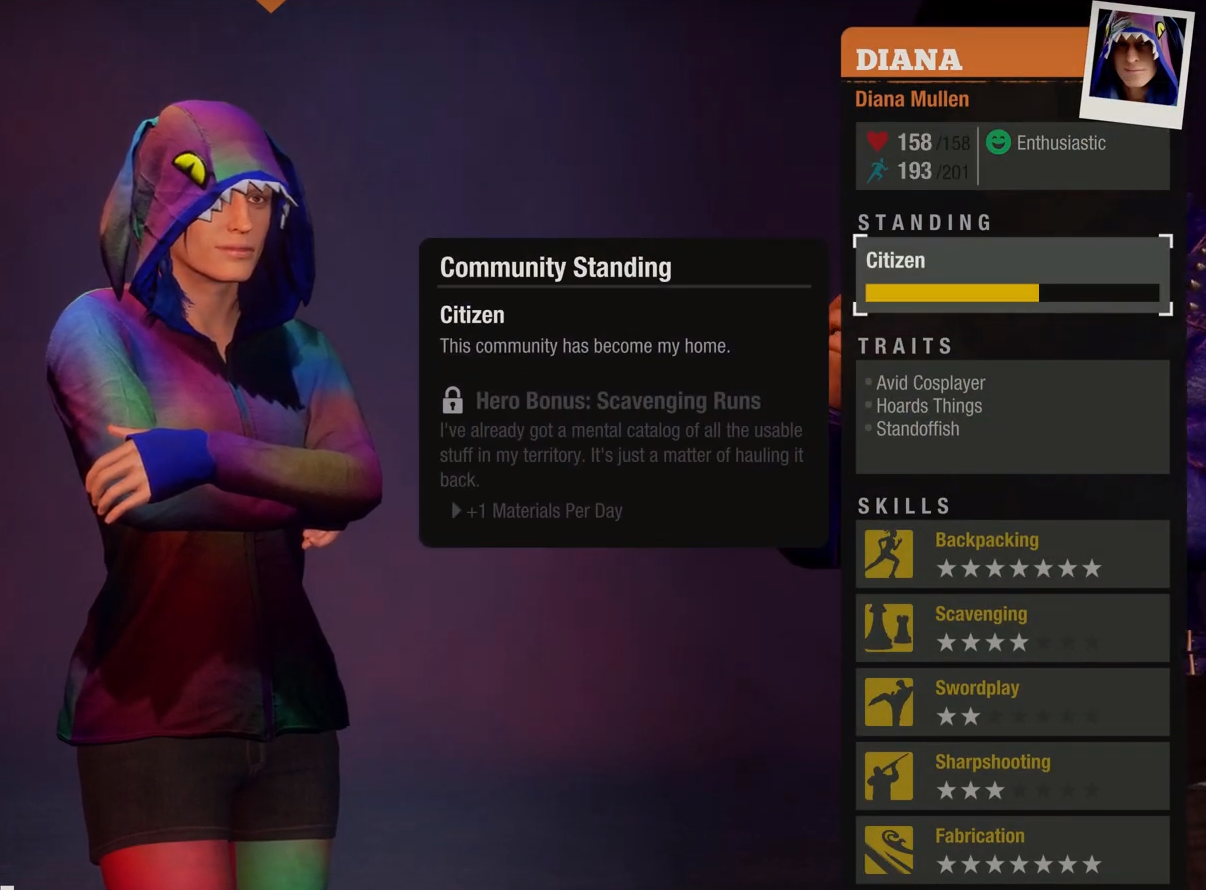The width and height of the screenshot is (1206, 890).
Task: Click the Fabrication skill icon
Action: tap(889, 850)
